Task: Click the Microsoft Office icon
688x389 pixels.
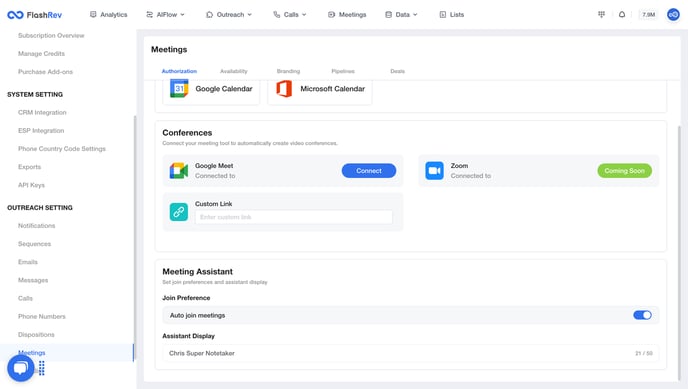Action: point(284,89)
